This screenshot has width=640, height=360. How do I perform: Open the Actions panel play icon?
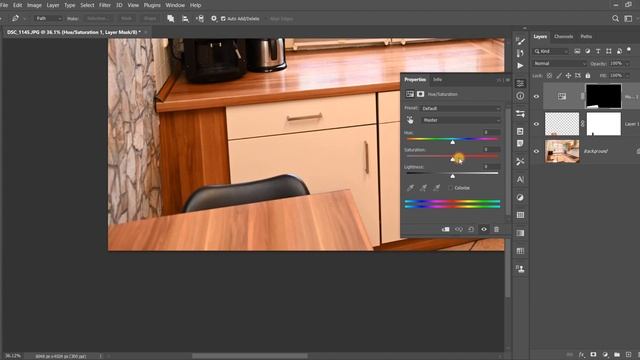click(x=520, y=66)
